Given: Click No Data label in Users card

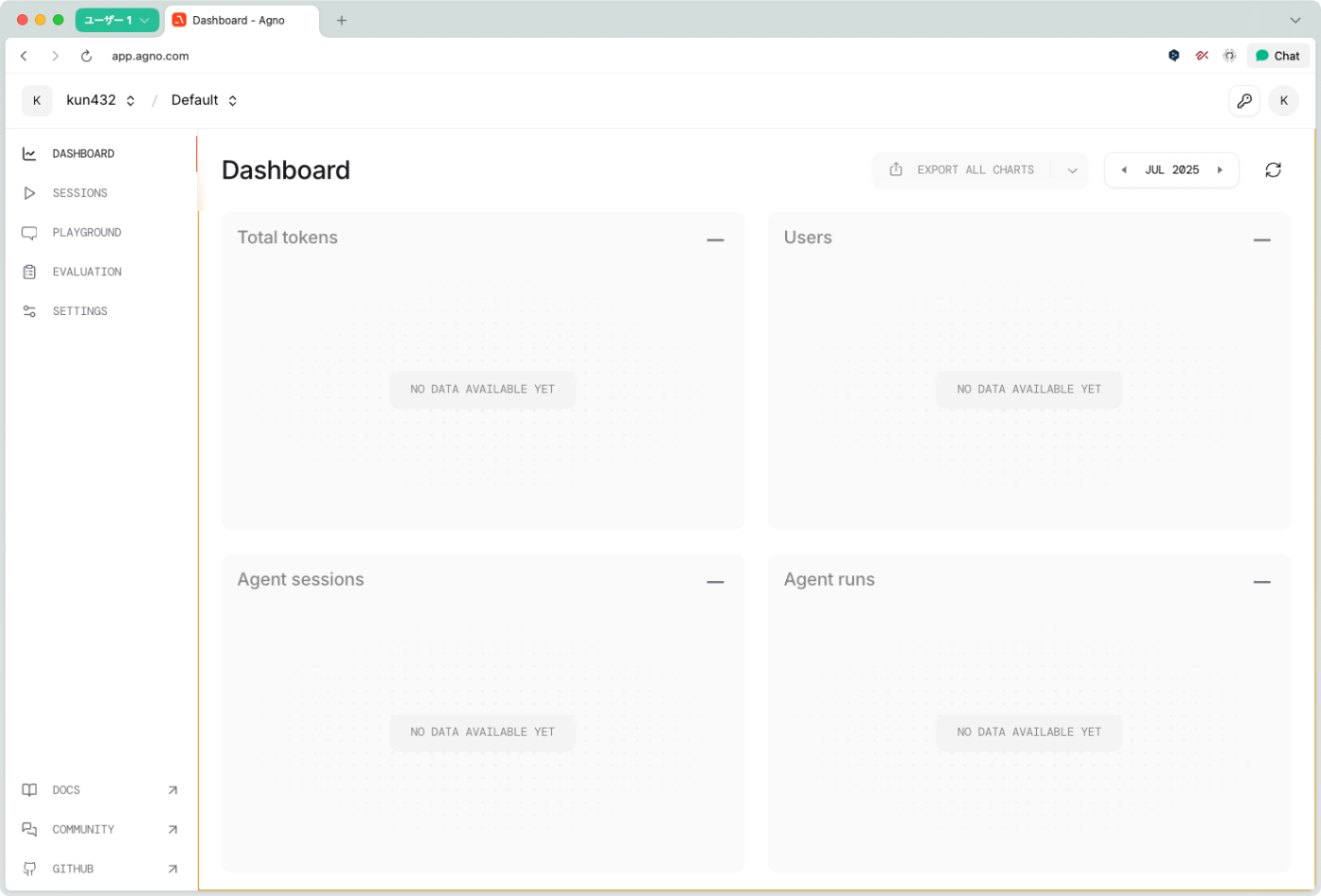Looking at the screenshot, I should 1029,390.
